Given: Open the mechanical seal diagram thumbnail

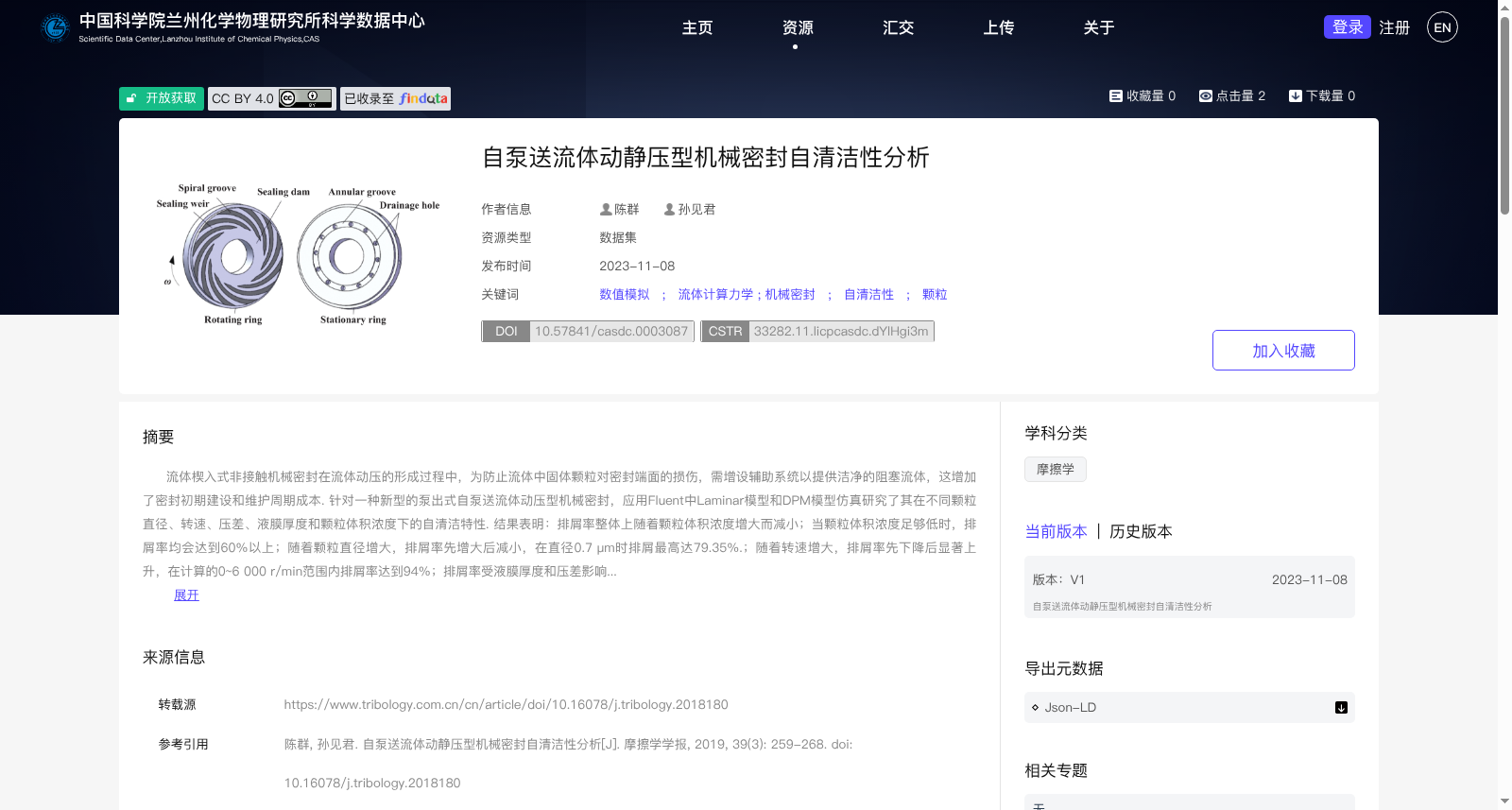Looking at the screenshot, I should (x=298, y=255).
